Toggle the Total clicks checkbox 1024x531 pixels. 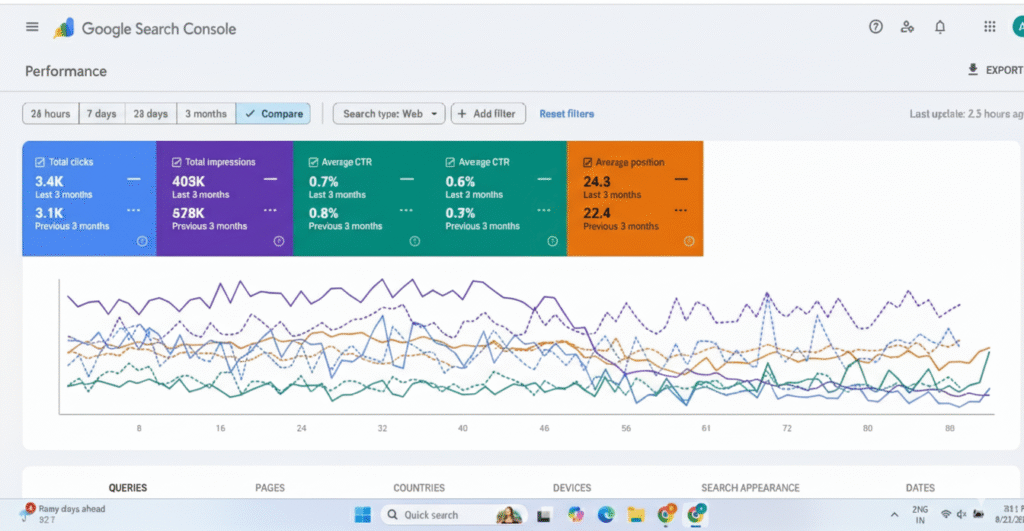click(x=39, y=162)
